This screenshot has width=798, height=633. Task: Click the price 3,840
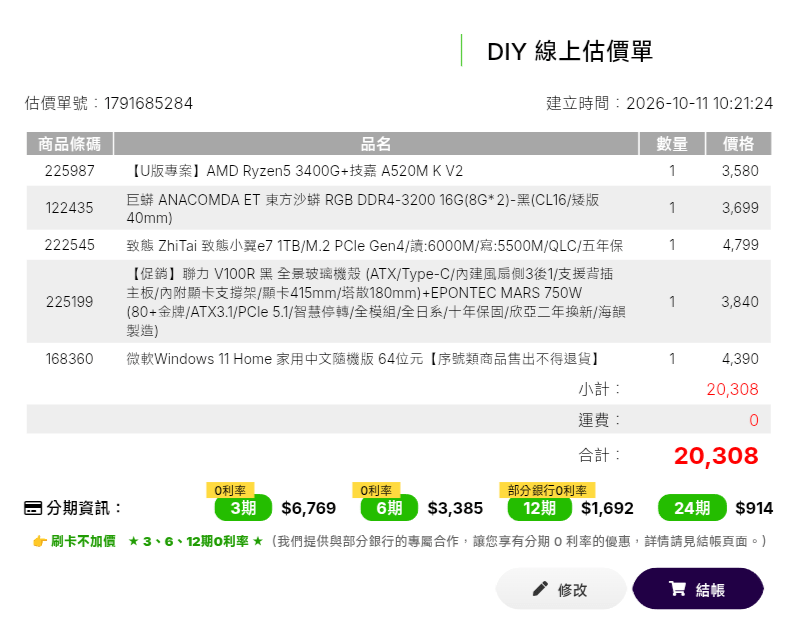pos(740,302)
